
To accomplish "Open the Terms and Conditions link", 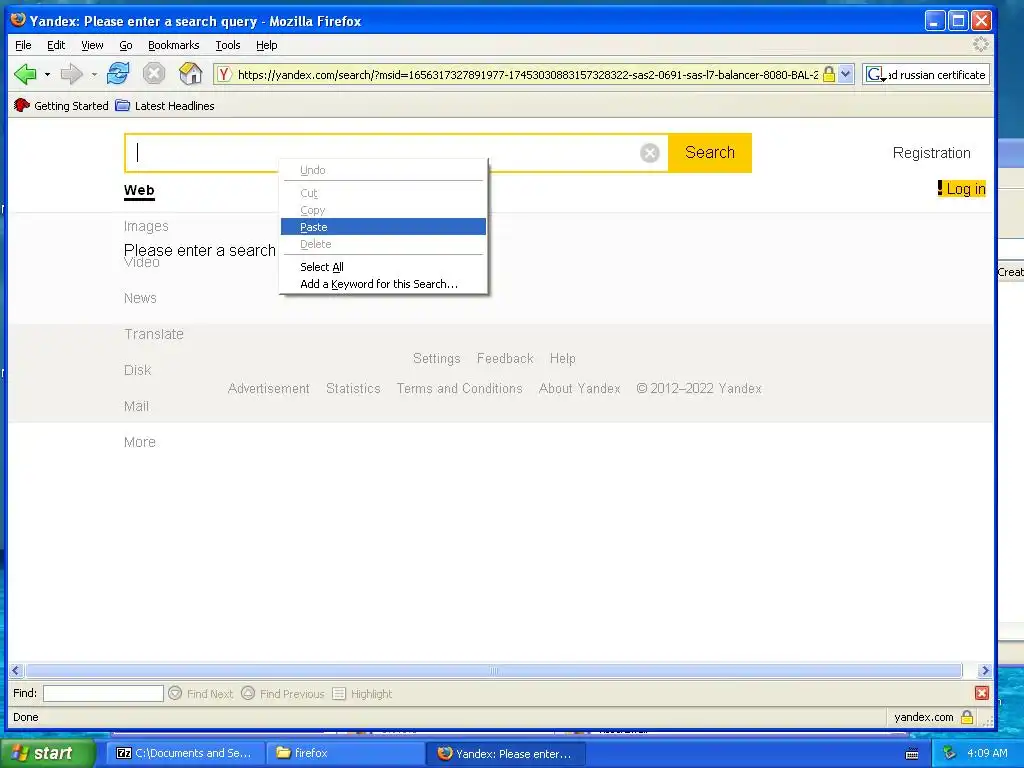I will [x=459, y=389].
